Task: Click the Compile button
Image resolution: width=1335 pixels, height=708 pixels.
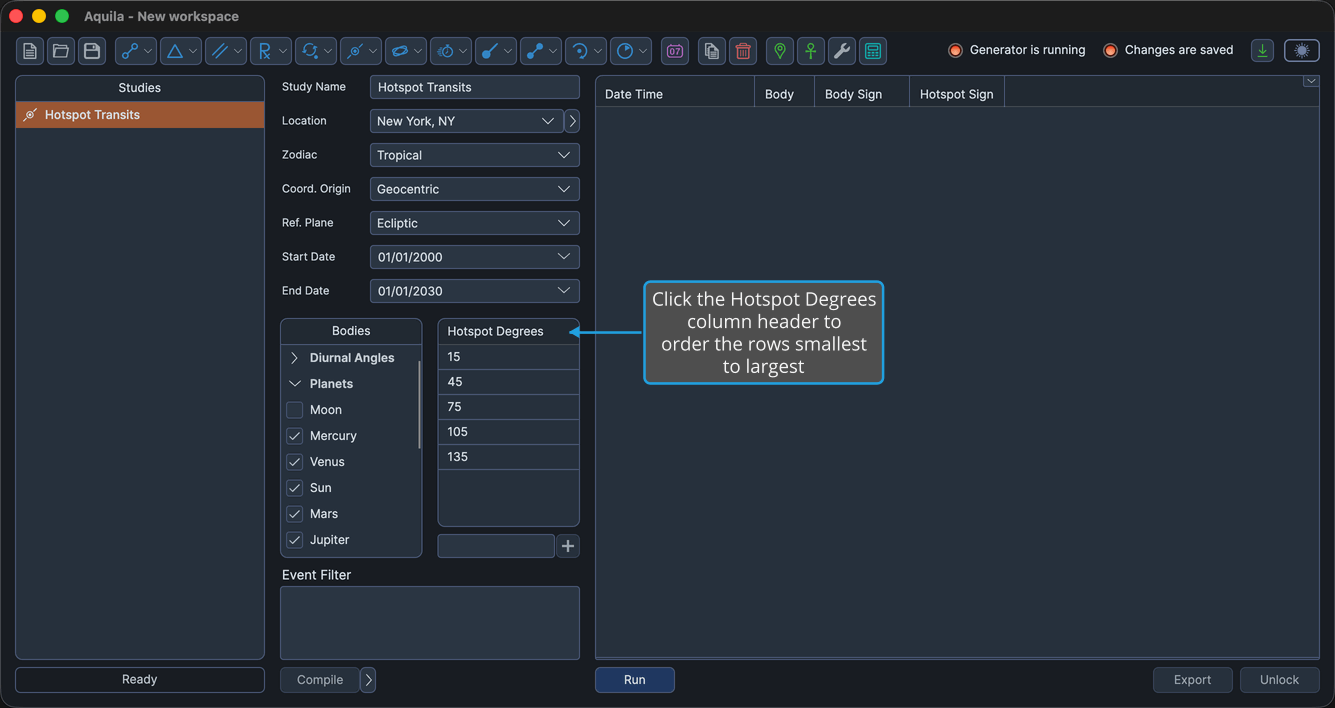Action: (320, 680)
